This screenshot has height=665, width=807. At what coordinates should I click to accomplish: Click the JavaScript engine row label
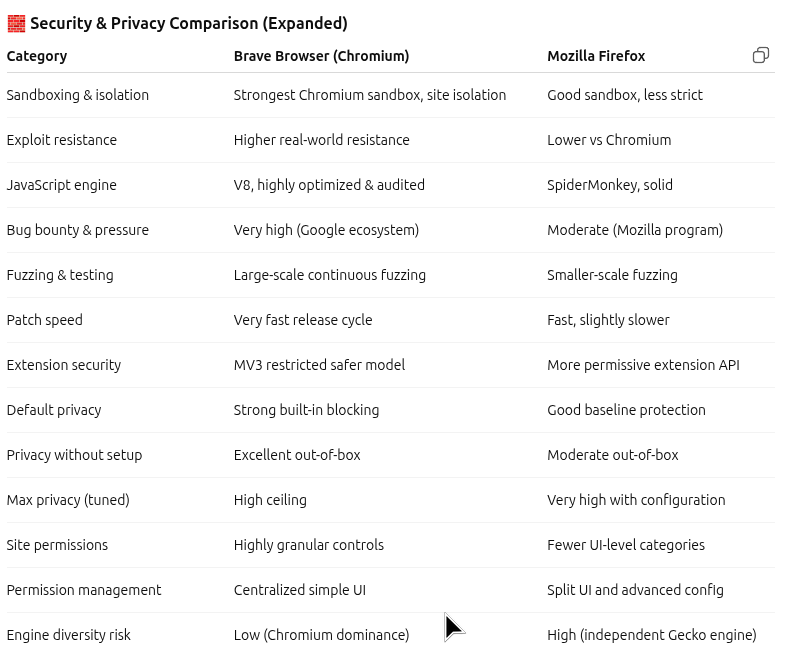tap(62, 185)
